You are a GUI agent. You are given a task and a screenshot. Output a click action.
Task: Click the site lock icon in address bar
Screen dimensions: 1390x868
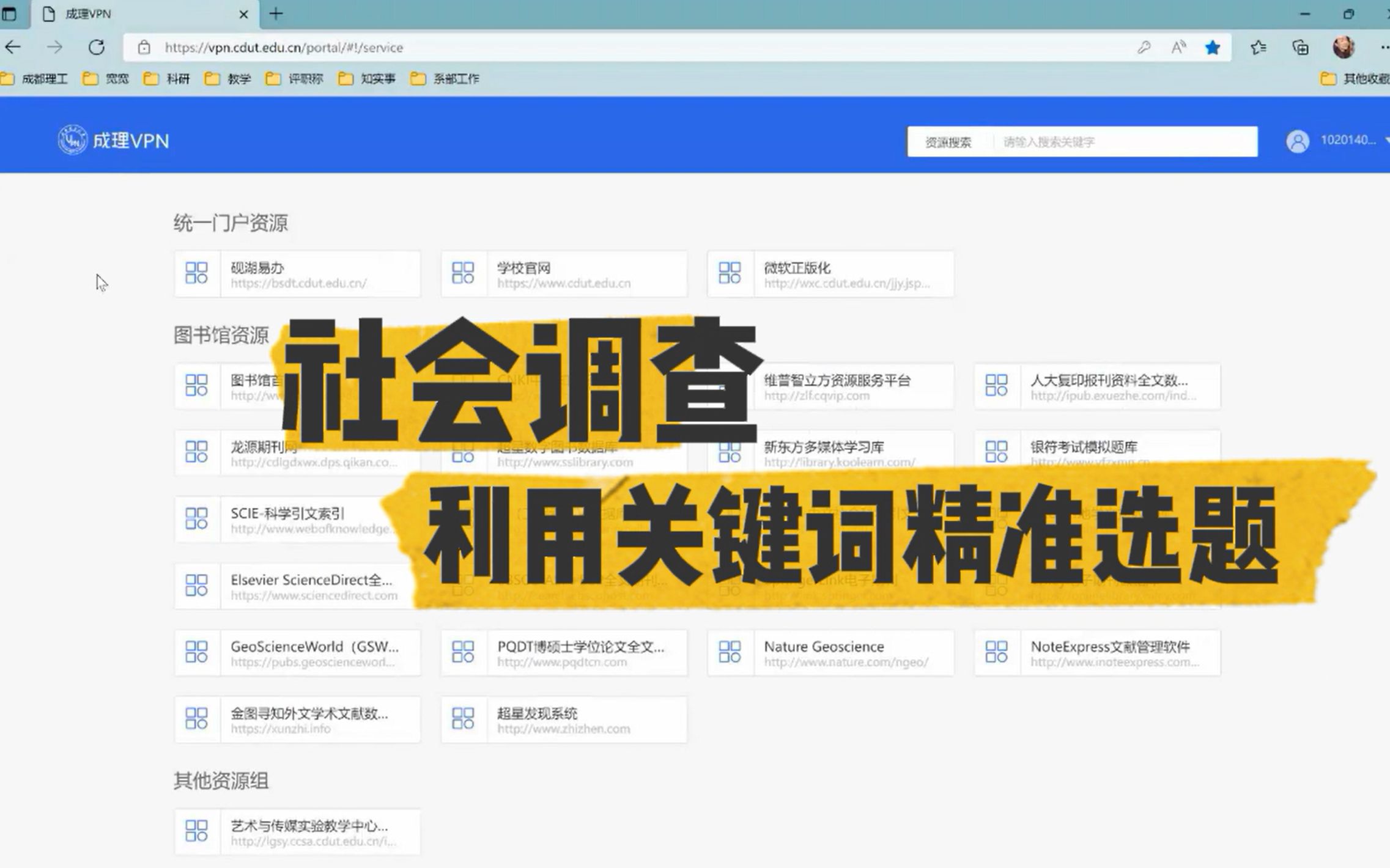[144, 47]
